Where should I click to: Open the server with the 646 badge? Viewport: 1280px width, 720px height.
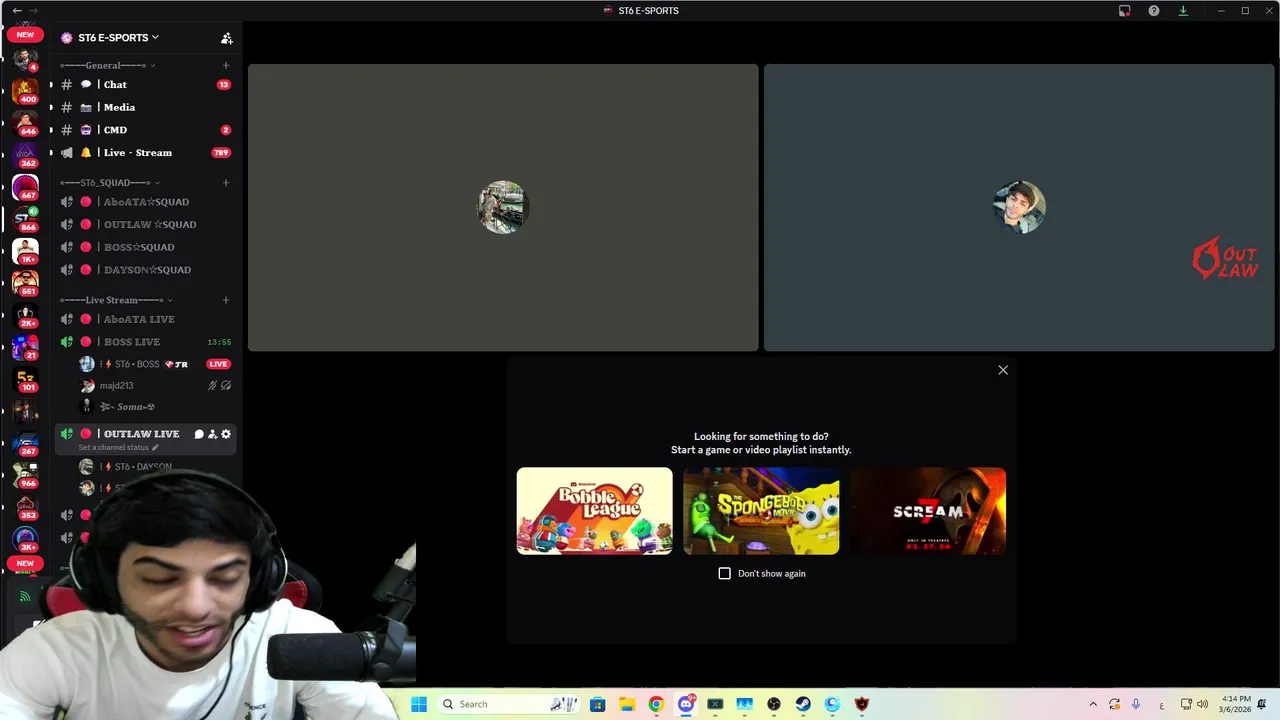[25, 122]
